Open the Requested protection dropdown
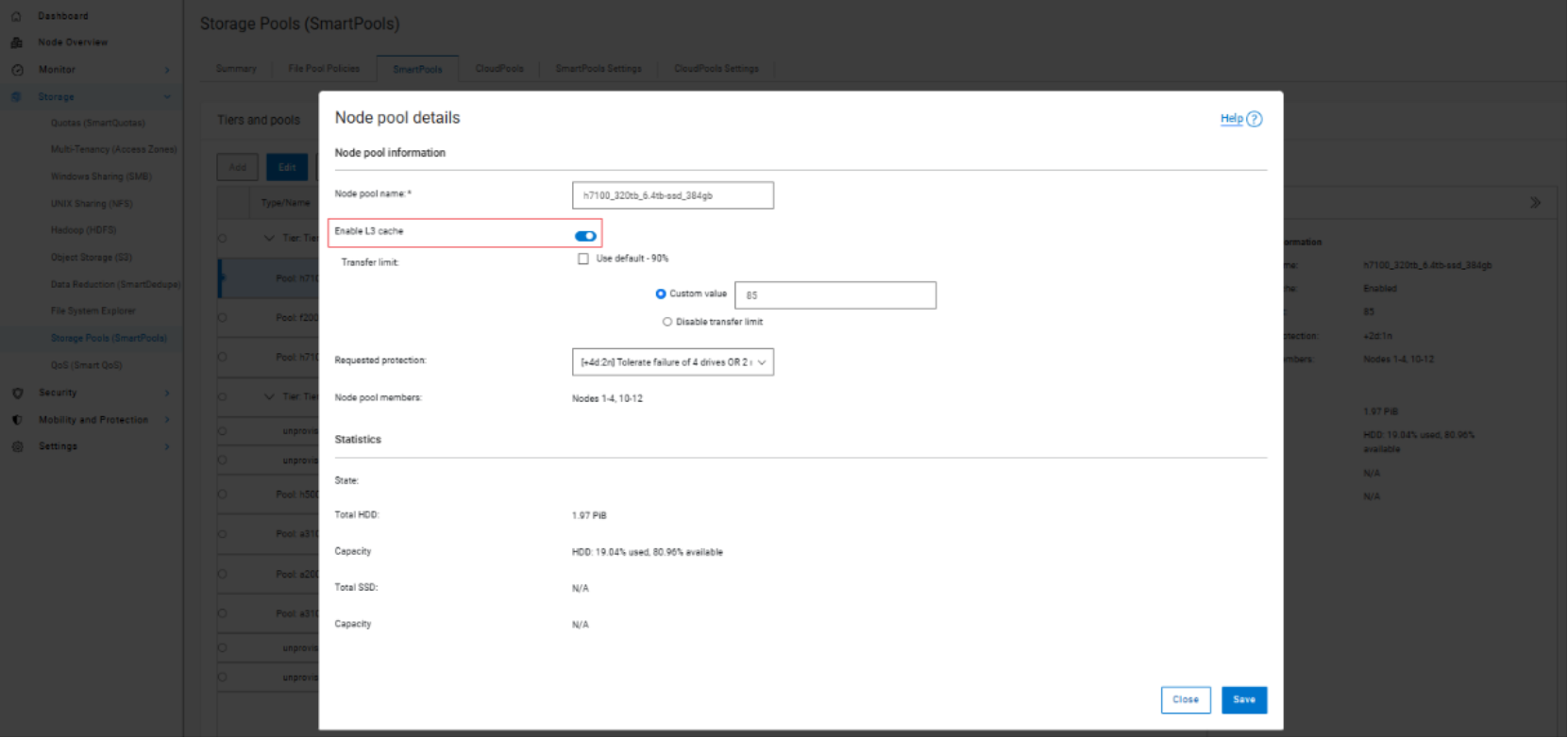 pyautogui.click(x=673, y=362)
